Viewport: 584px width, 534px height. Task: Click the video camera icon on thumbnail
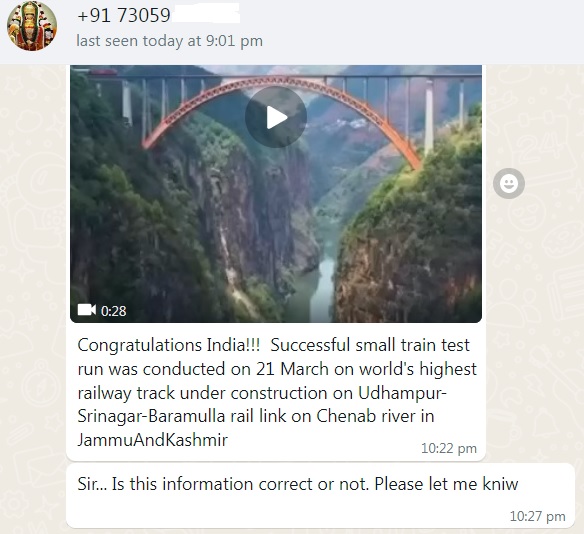(x=86, y=310)
